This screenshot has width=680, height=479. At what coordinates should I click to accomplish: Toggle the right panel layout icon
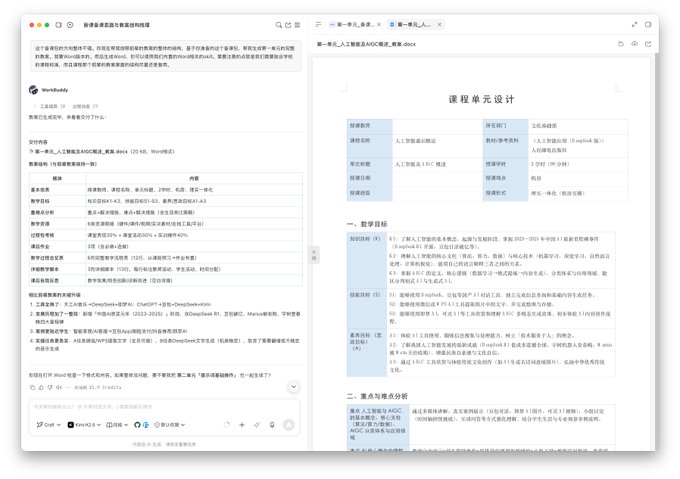click(648, 25)
